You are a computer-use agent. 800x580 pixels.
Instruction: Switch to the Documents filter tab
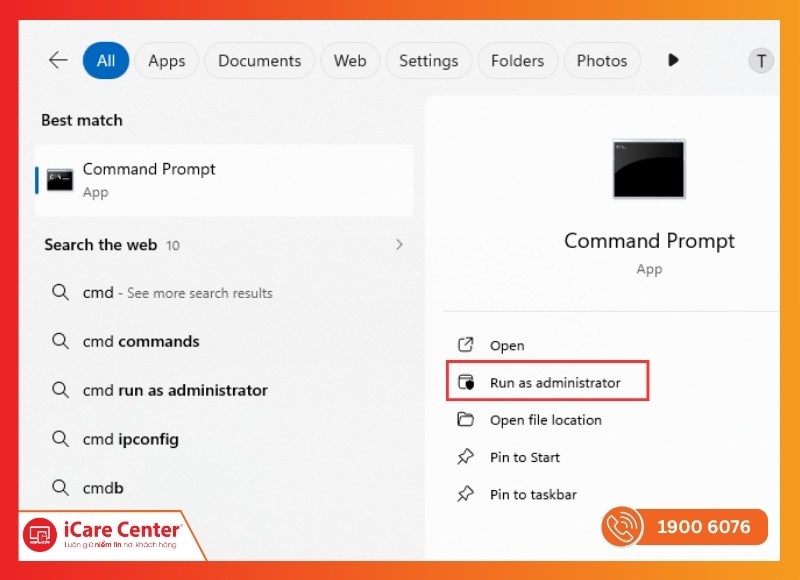(x=259, y=61)
